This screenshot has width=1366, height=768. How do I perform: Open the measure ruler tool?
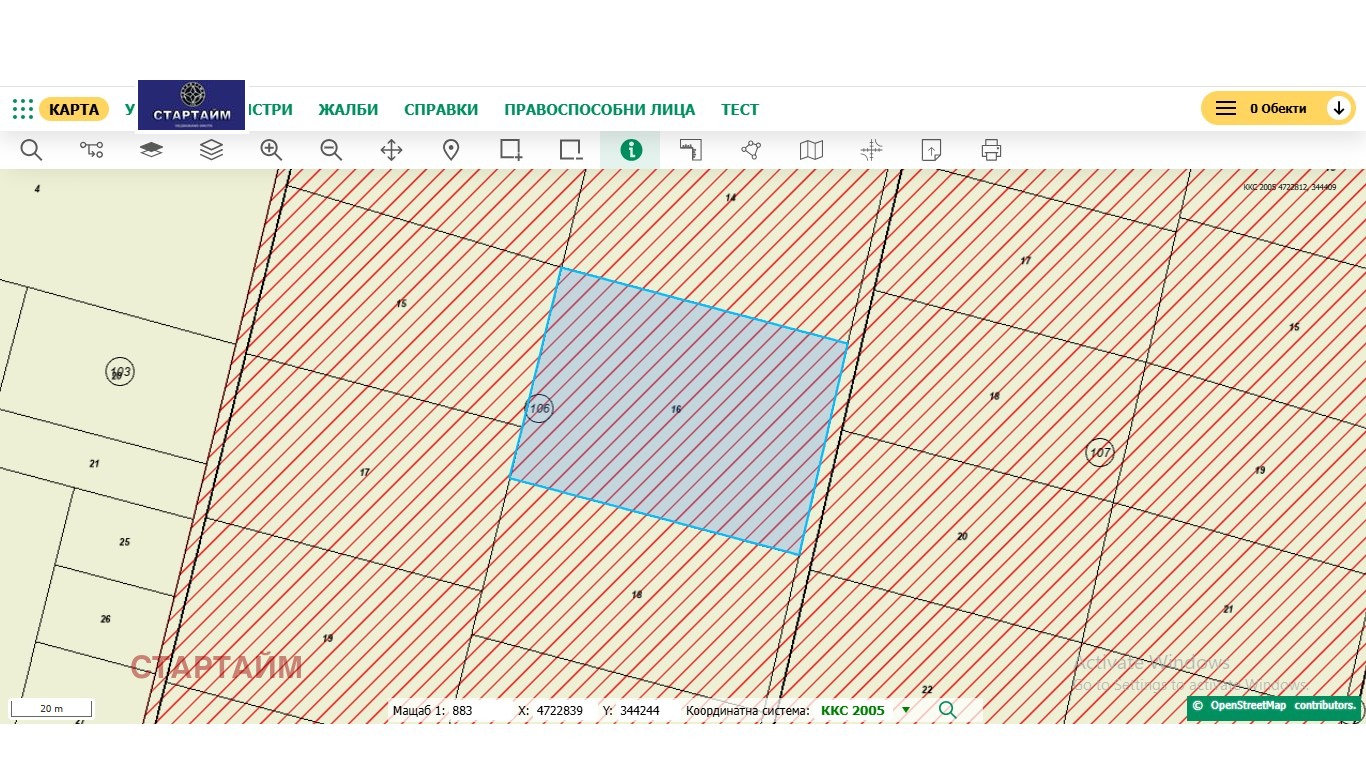pos(691,150)
